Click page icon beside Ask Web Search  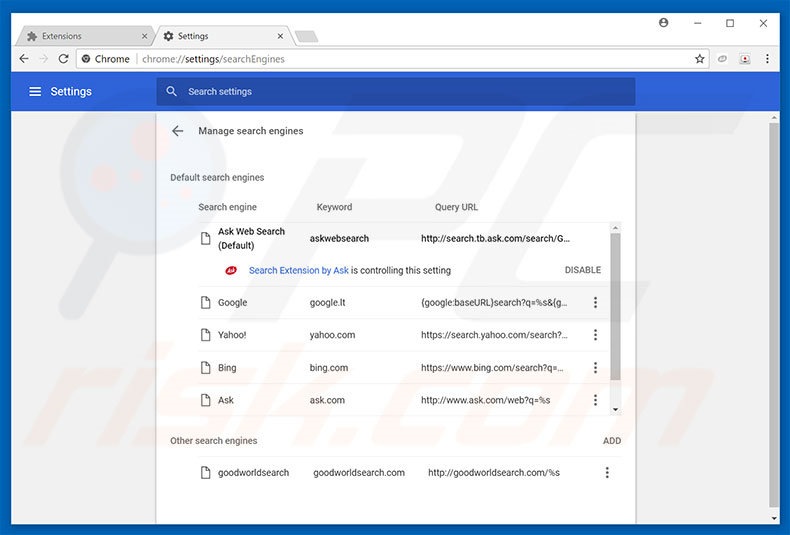(206, 238)
